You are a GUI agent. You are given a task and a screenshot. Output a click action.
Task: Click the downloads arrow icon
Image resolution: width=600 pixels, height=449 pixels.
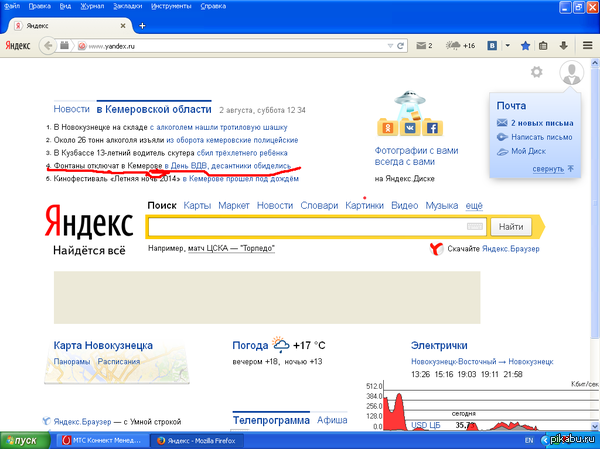563,46
